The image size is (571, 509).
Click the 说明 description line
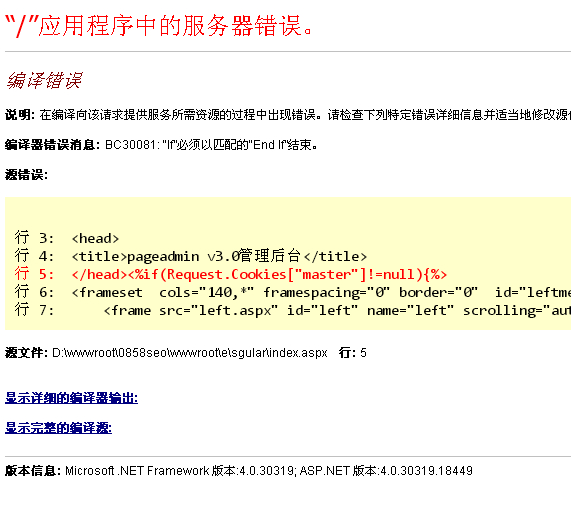click(x=288, y=115)
